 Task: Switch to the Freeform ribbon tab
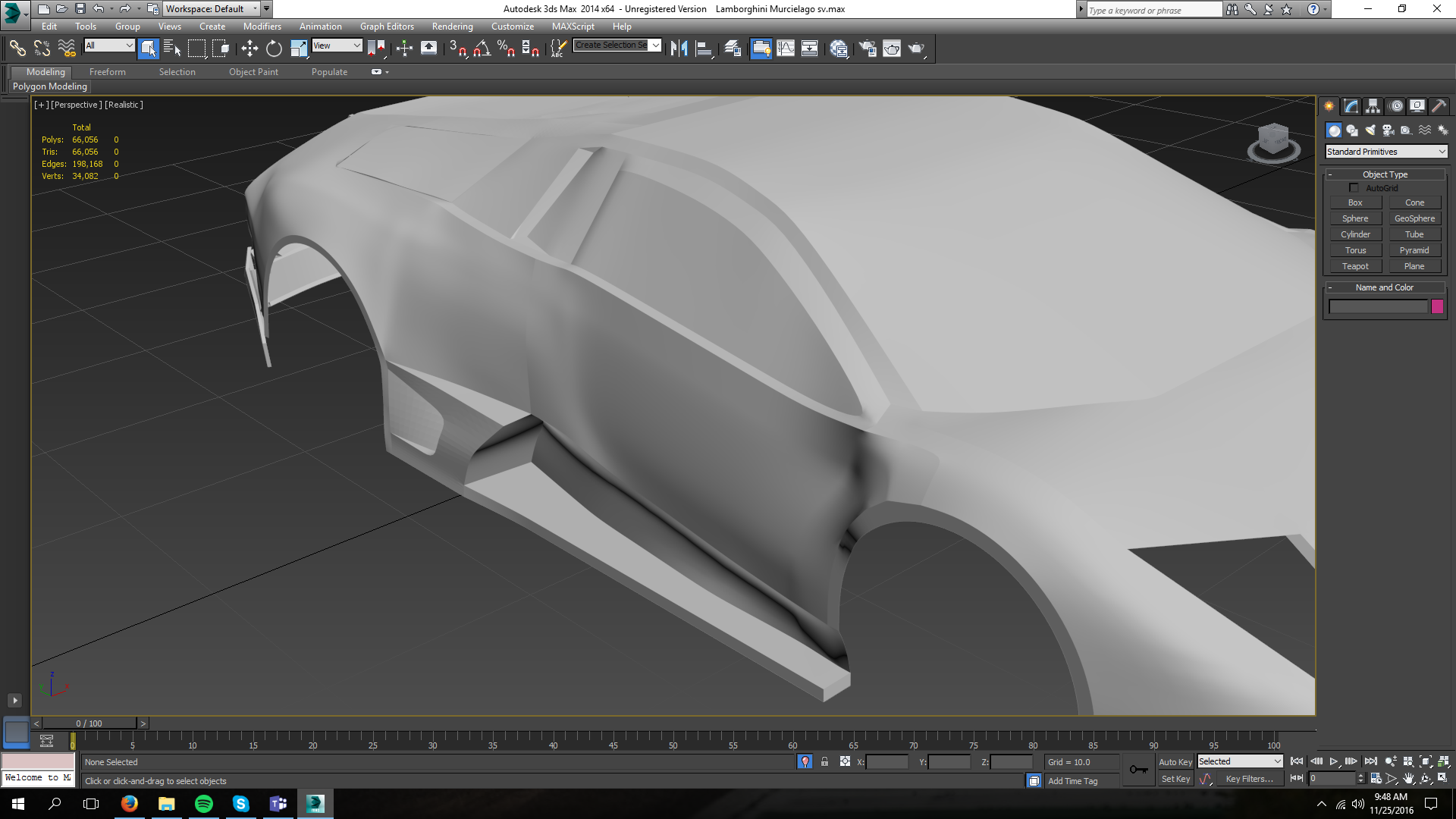click(107, 71)
